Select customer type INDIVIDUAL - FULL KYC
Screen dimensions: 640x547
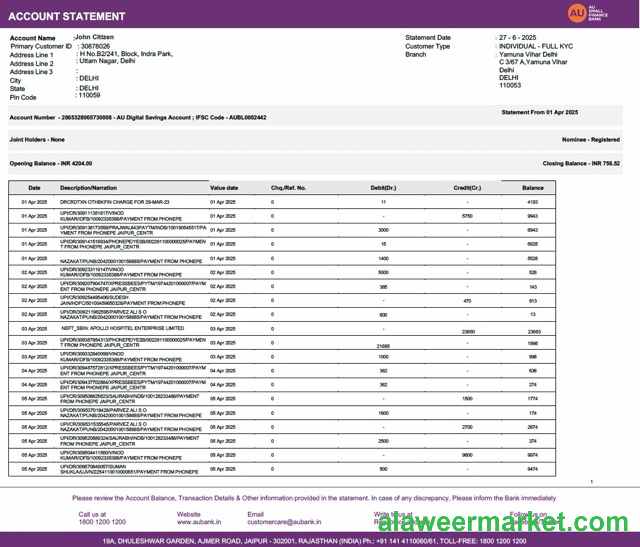(536, 46)
